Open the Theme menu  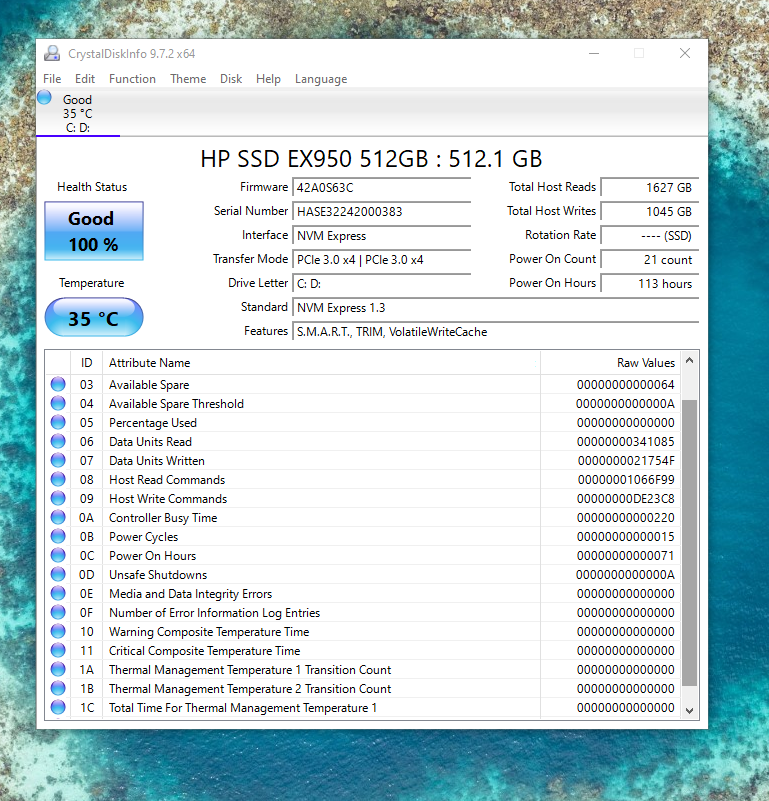tap(188, 79)
